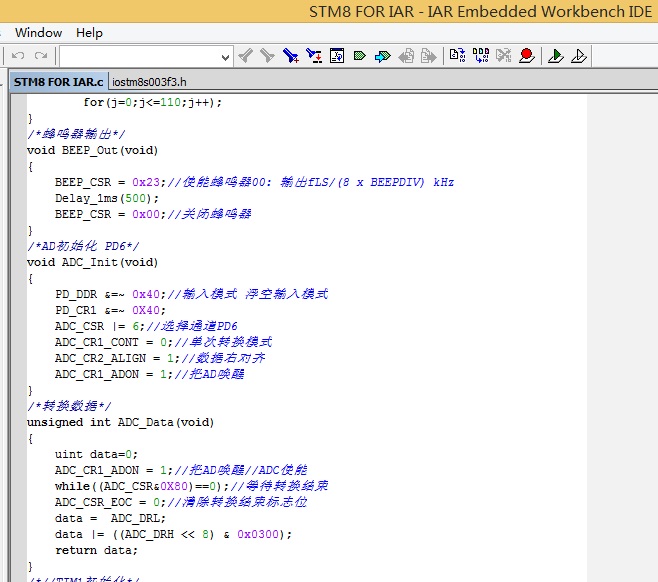Click the 'BEEP_CSR = 0x23' line

(254, 182)
